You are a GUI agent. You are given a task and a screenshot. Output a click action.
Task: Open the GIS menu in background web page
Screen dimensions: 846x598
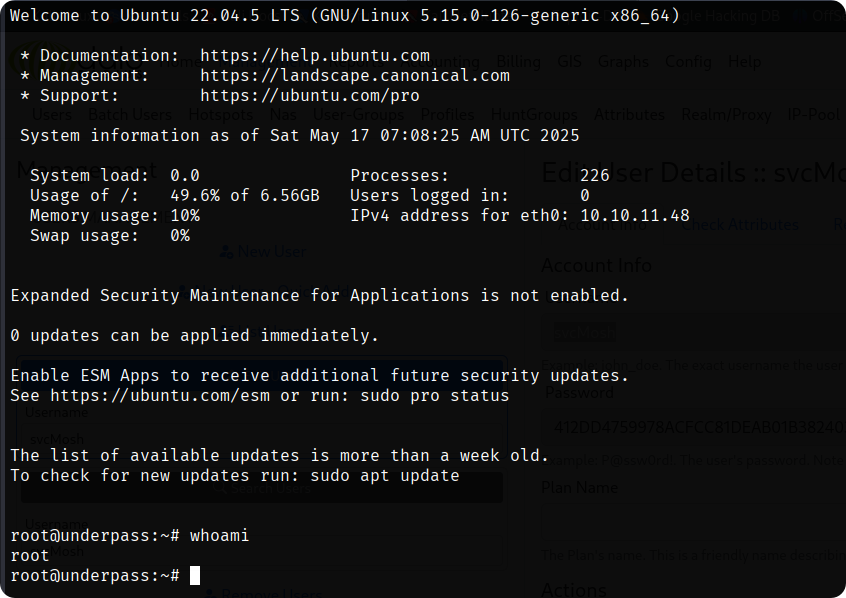570,62
